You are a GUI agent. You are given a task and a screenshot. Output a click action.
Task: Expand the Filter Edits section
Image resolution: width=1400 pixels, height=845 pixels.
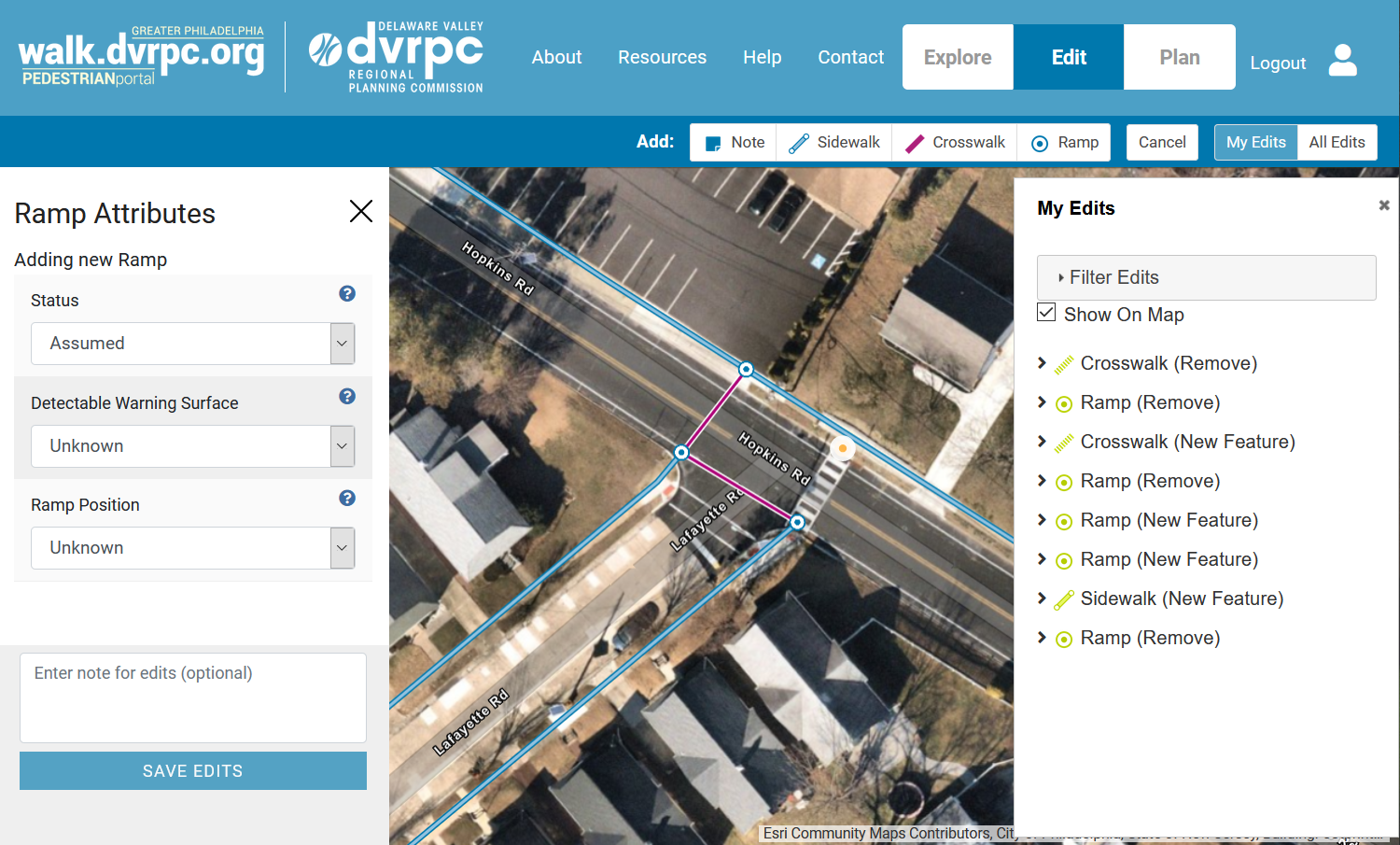pyautogui.click(x=1206, y=277)
